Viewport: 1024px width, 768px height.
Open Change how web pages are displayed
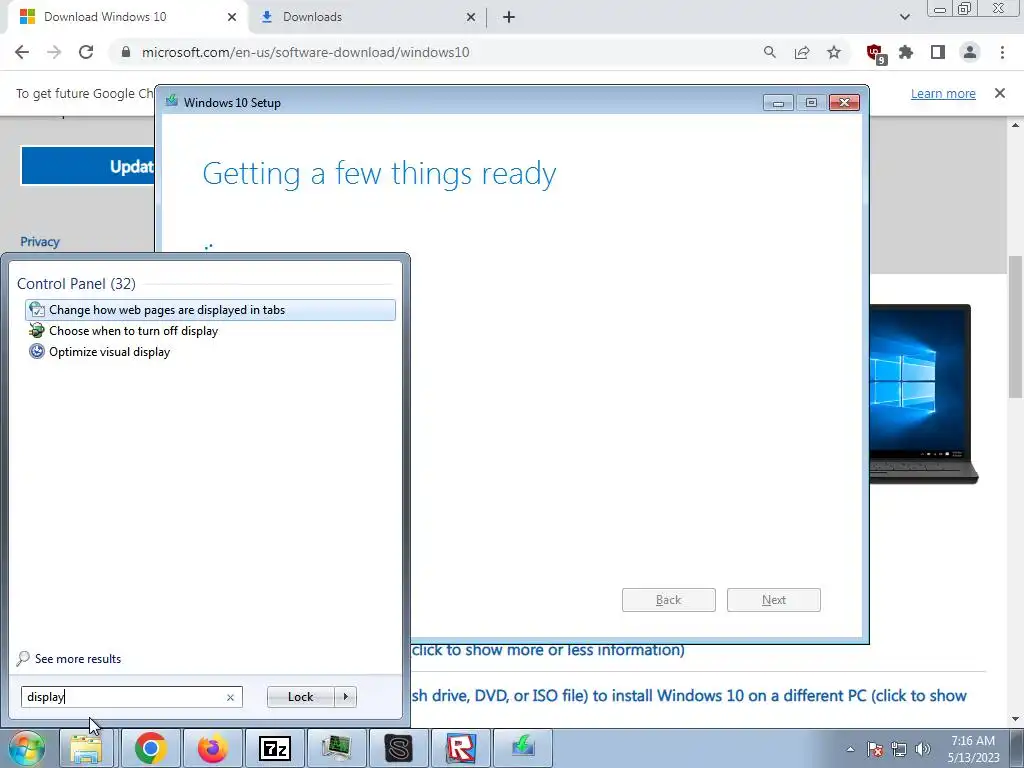coord(210,310)
